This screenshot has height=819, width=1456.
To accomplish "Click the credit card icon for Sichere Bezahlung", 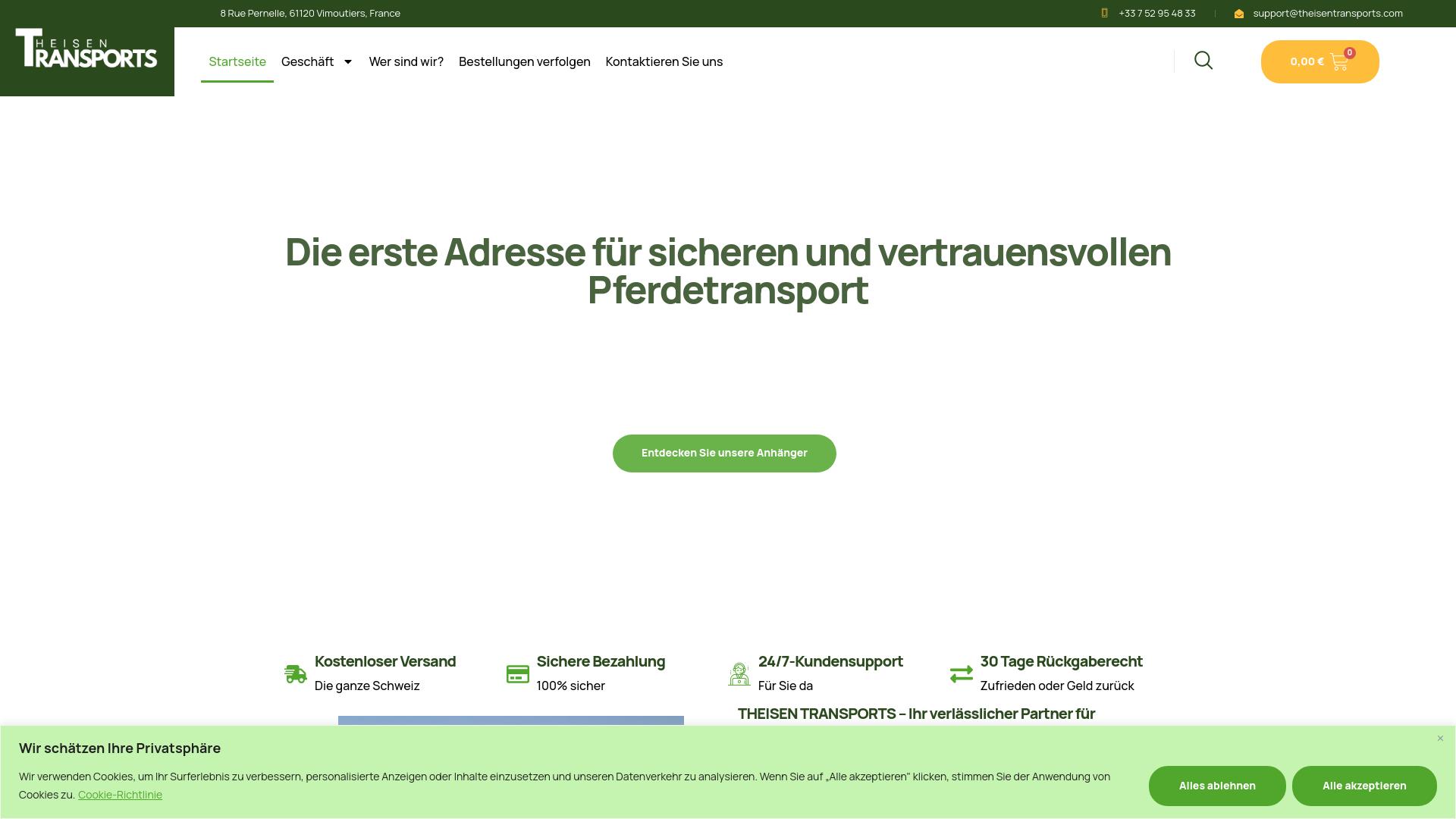I will 518,673.
